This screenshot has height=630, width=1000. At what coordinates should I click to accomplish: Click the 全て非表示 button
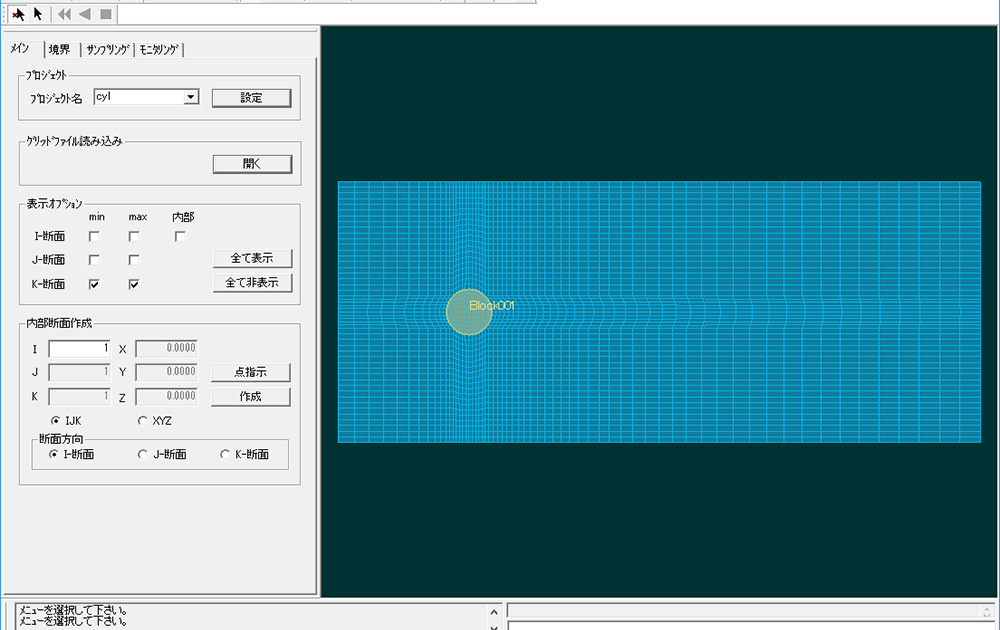[252, 282]
